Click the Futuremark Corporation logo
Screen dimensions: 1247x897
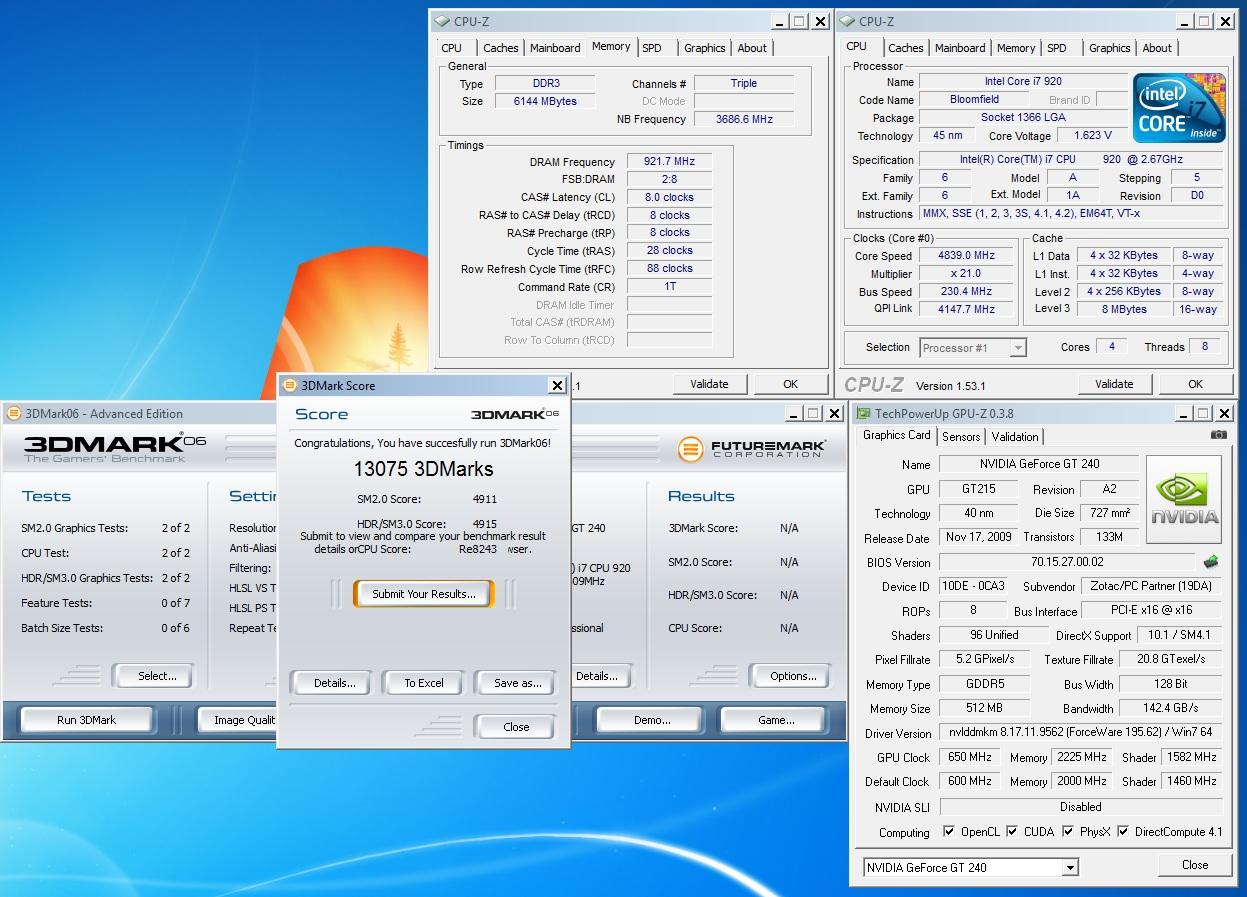pos(751,449)
